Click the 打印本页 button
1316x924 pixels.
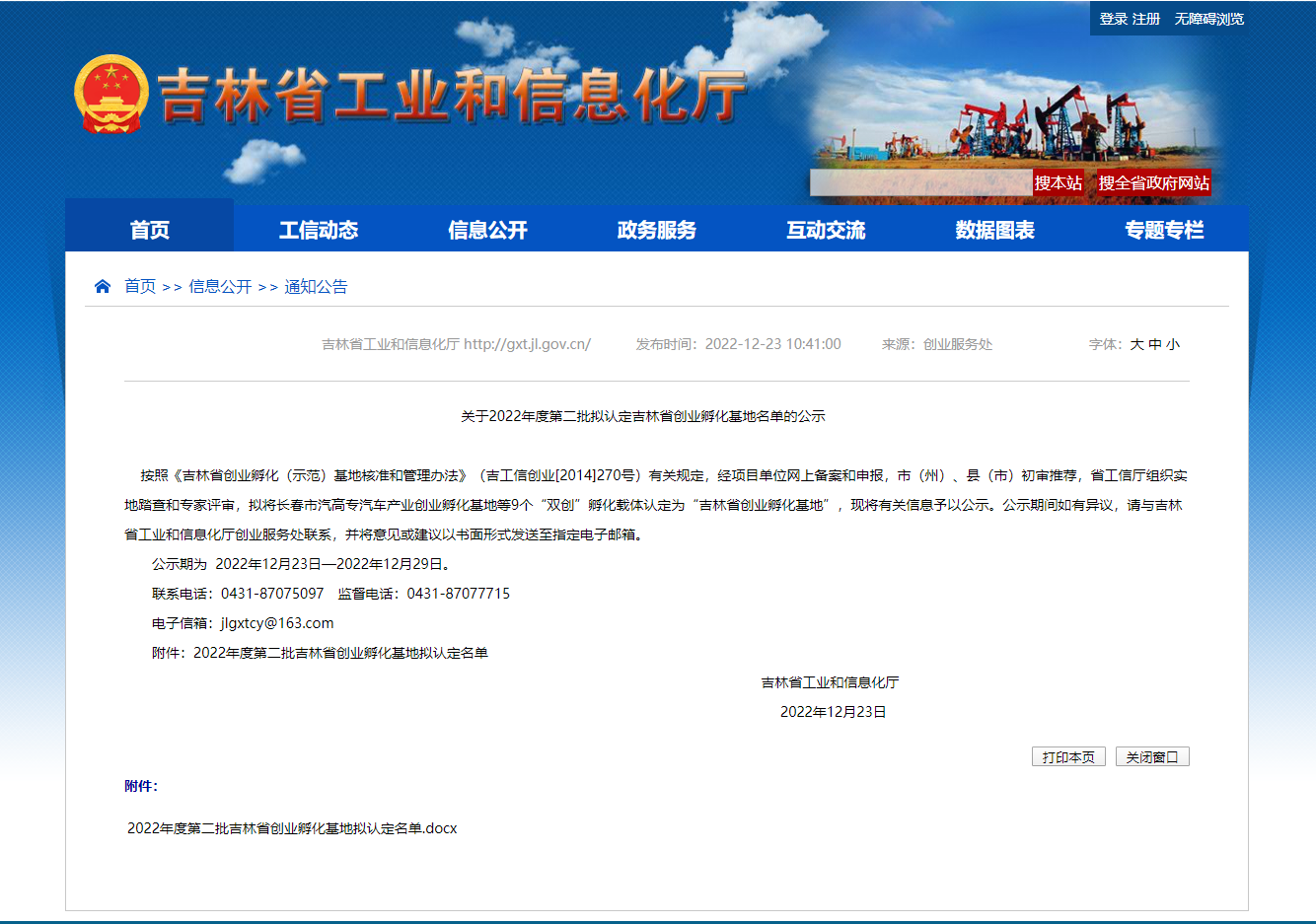(1068, 756)
